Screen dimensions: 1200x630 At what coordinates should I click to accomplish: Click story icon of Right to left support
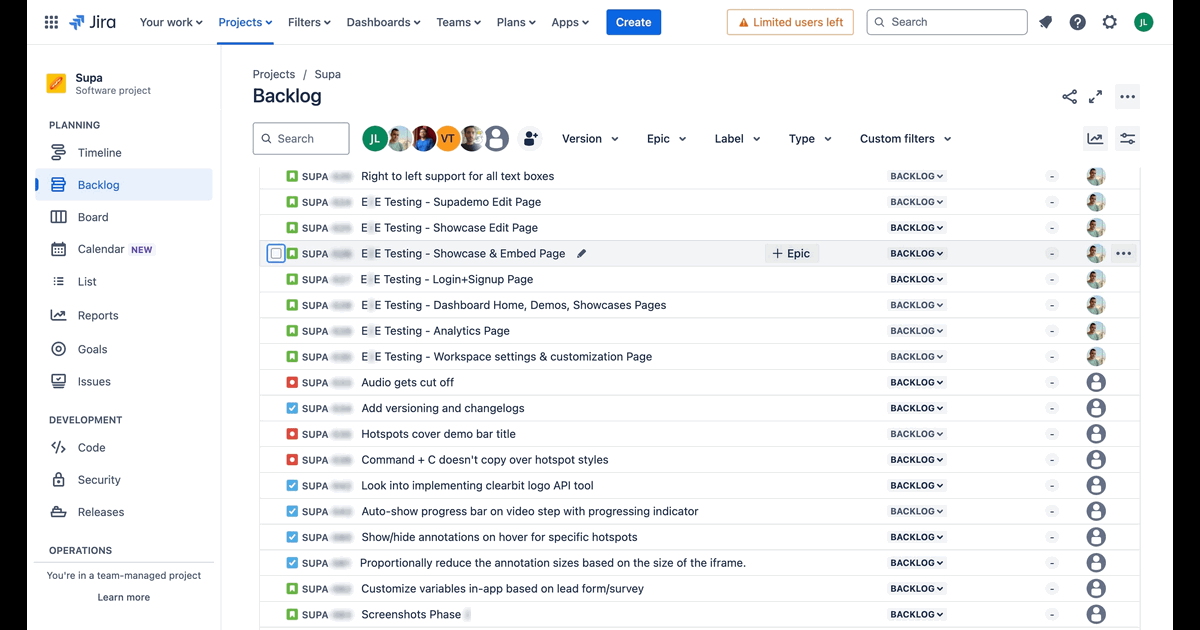292,176
